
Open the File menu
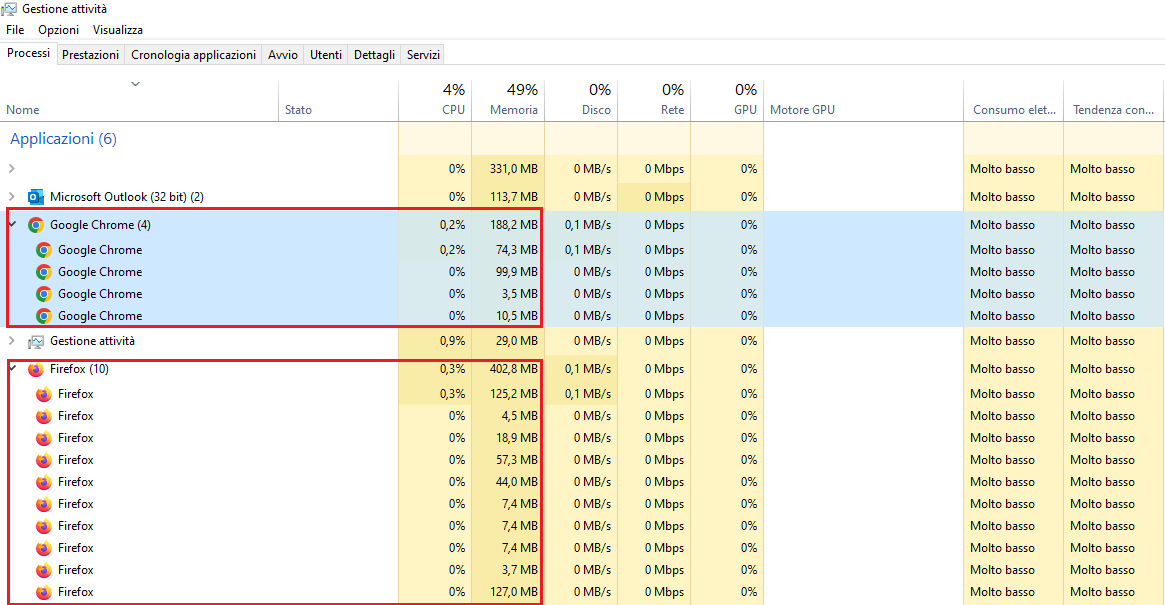[x=15, y=30]
